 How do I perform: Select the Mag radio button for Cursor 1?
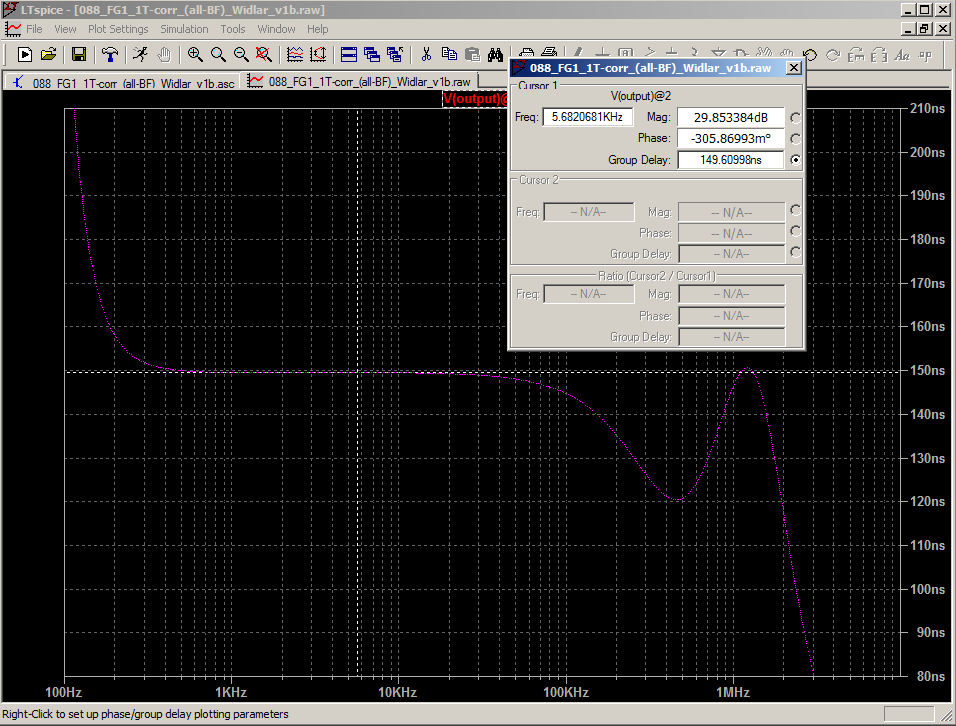click(x=795, y=118)
